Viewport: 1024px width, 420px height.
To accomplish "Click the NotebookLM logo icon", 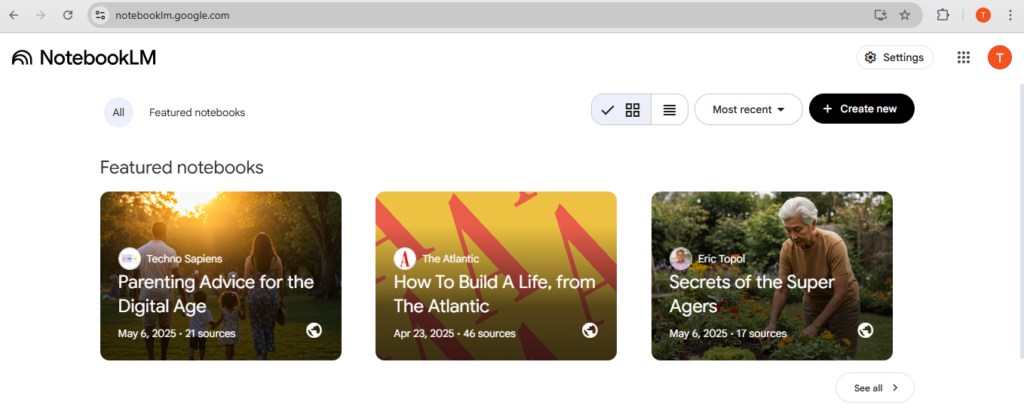I will point(22,58).
